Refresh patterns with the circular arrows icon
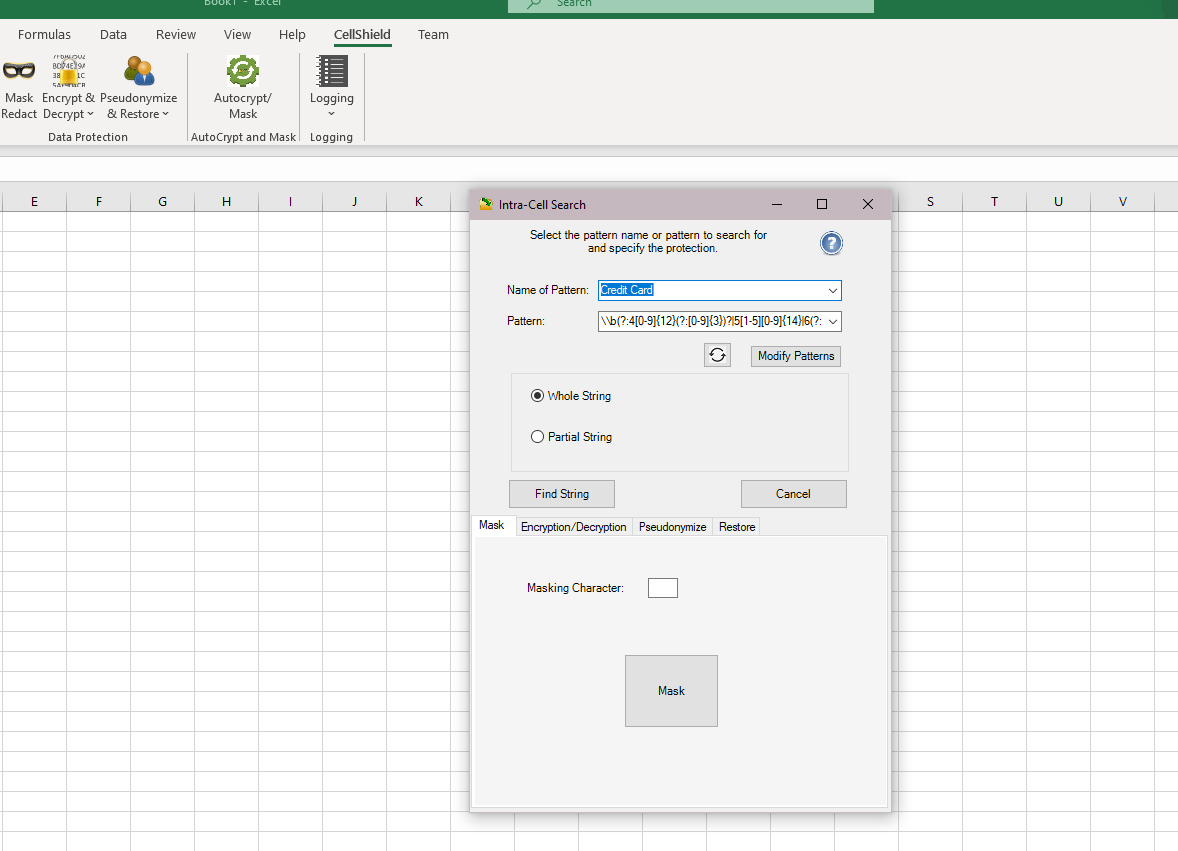Screen dimensions: 1178x851 click(x=717, y=355)
